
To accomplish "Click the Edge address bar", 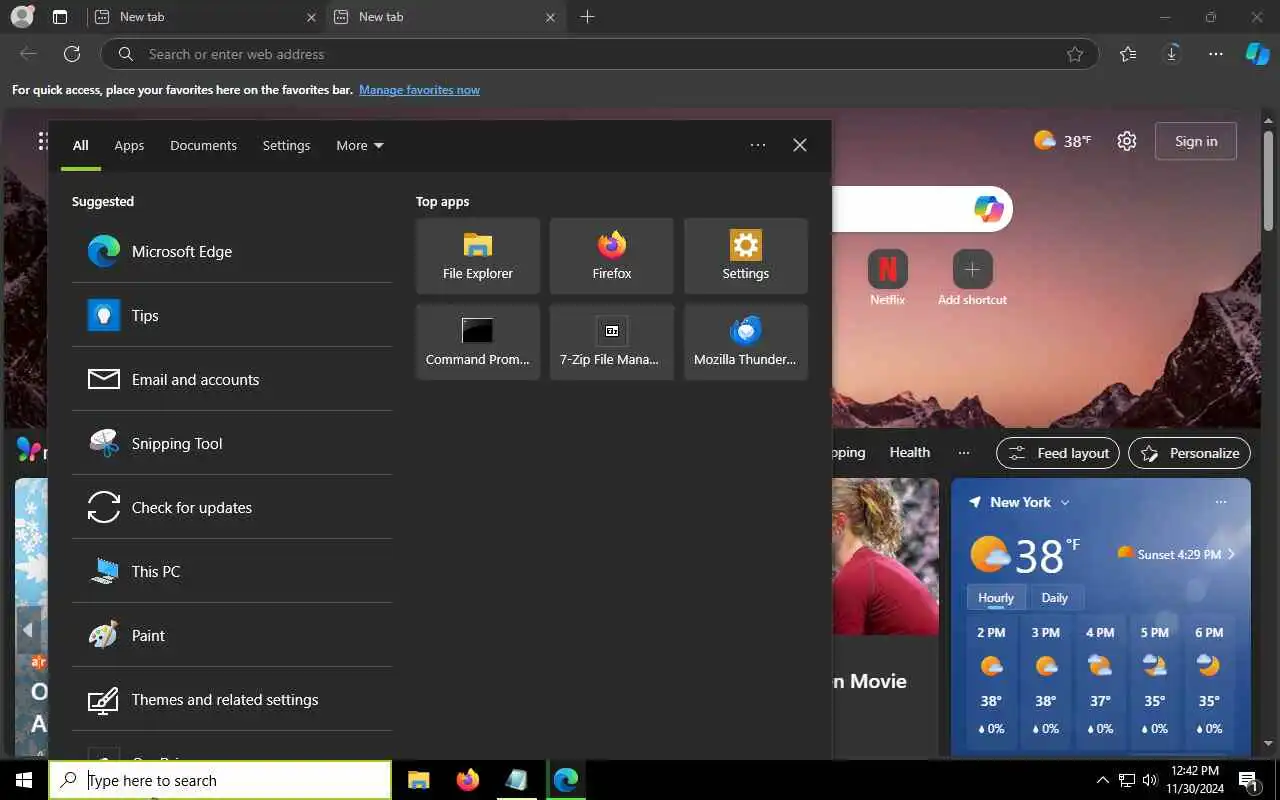I will pos(600,54).
